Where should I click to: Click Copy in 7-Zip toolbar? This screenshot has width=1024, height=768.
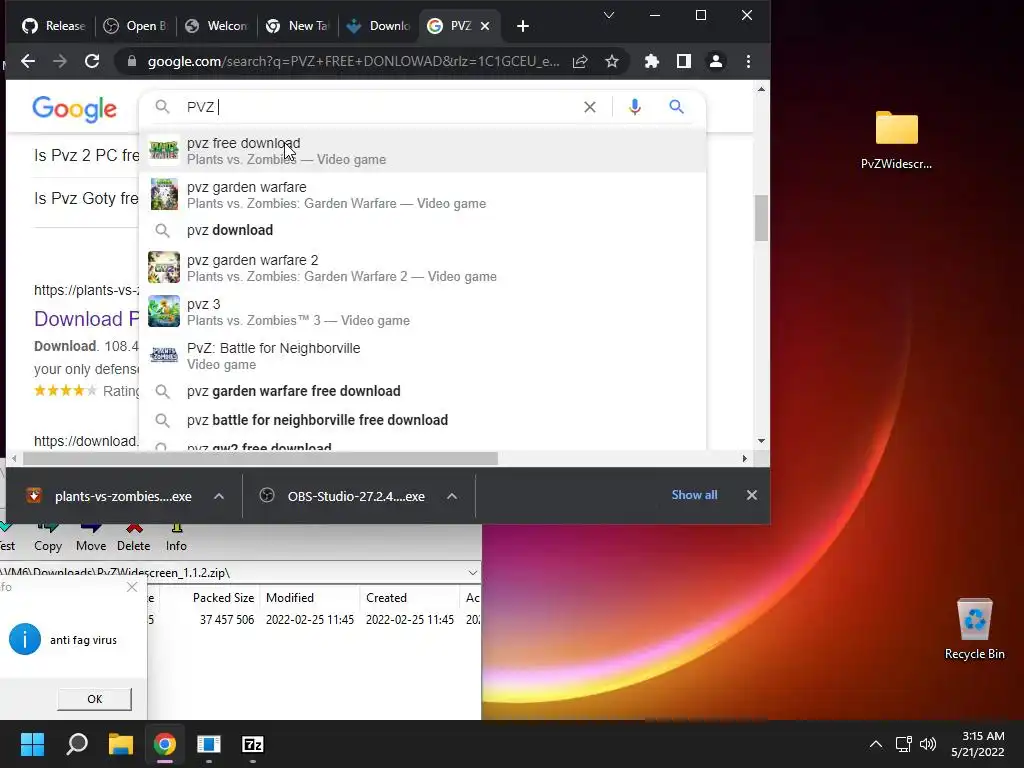tap(48, 538)
